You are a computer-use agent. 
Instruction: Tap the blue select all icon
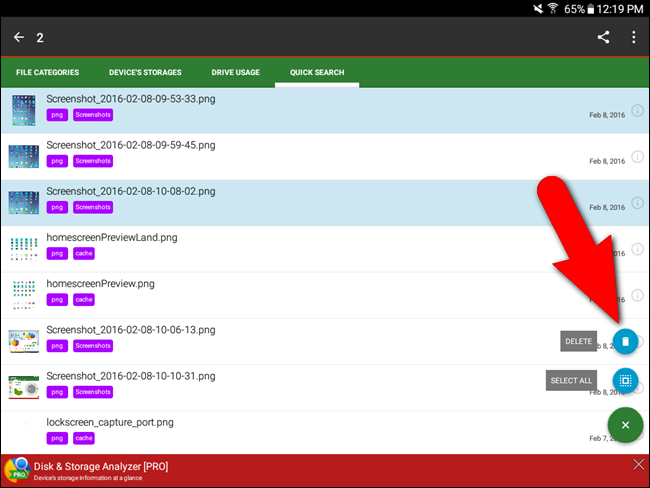625,380
